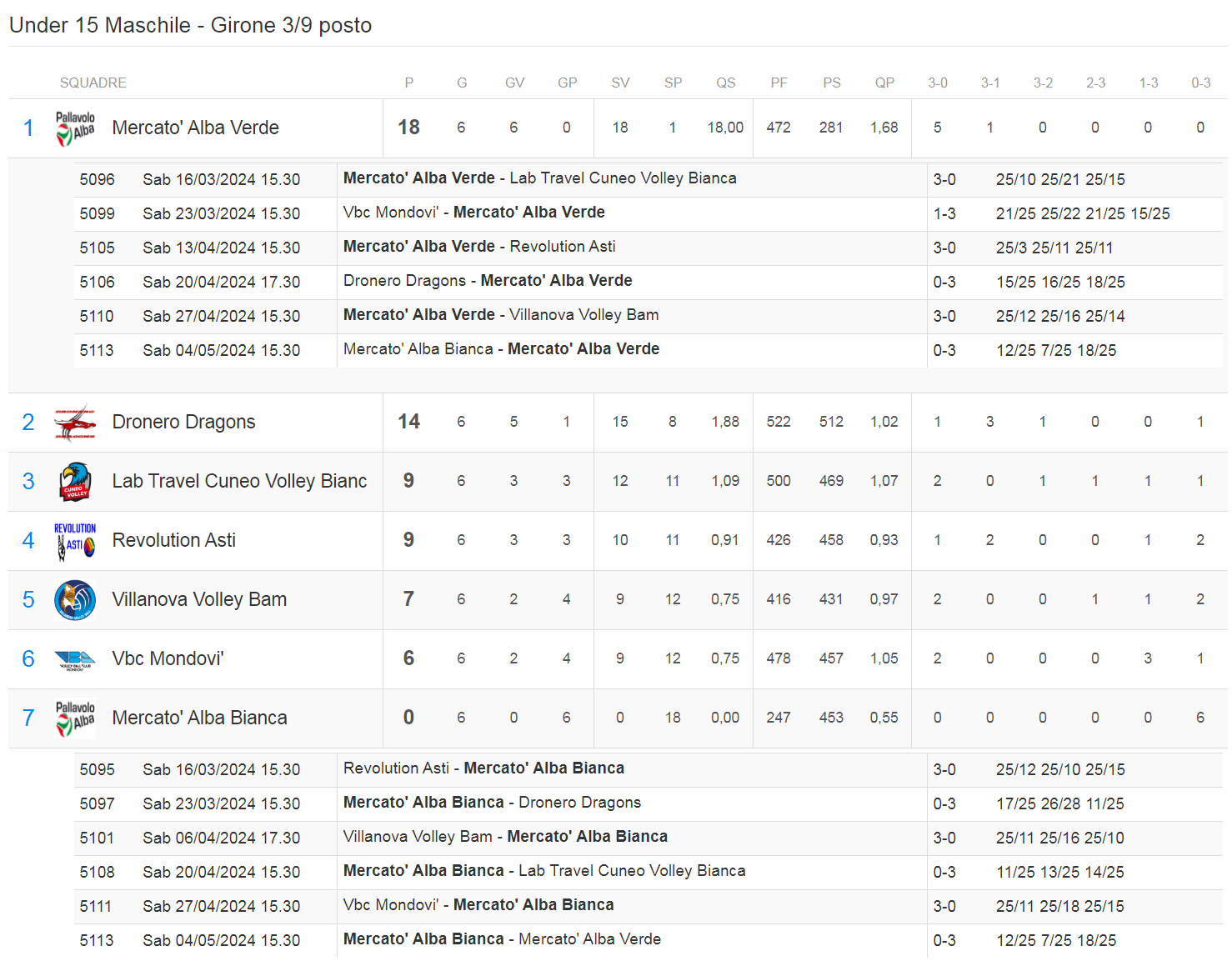Expand Lab Travel Cuneo Volley Bianc row
The width and height of the screenshot is (1232, 961).
[618, 482]
